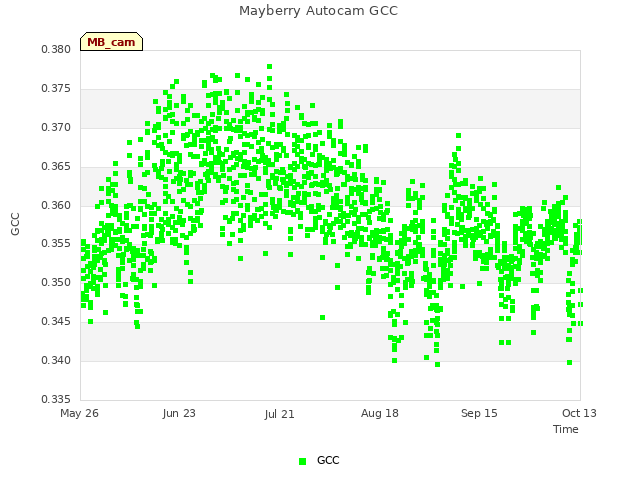
Task: Click the GCC legend label
Action: tap(328, 460)
